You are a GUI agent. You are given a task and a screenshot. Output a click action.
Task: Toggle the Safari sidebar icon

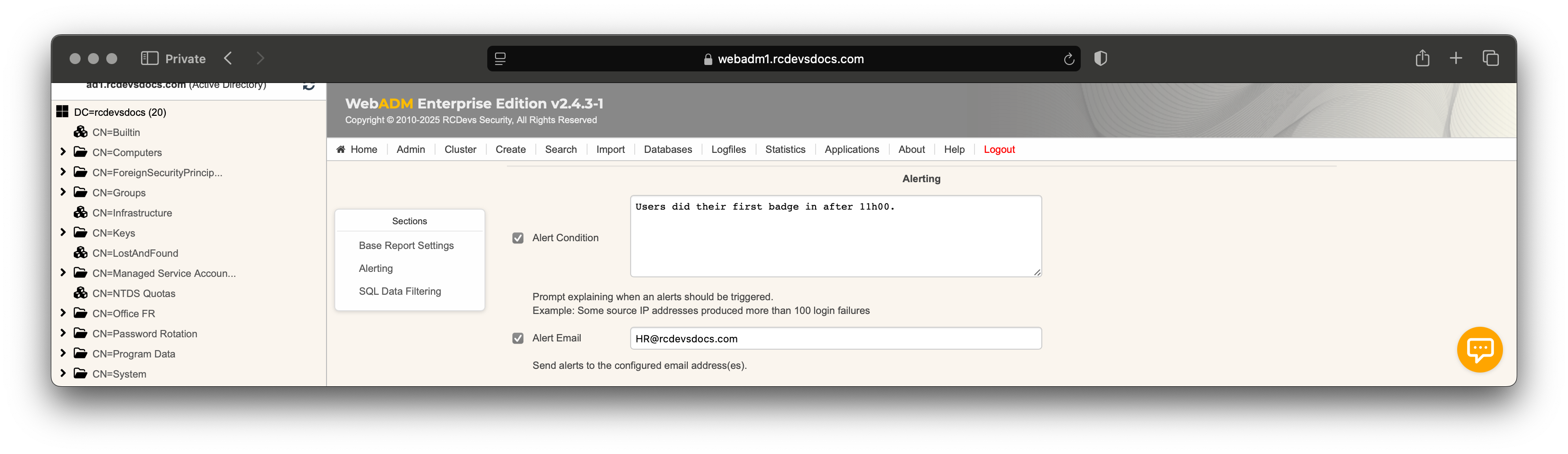pos(149,59)
